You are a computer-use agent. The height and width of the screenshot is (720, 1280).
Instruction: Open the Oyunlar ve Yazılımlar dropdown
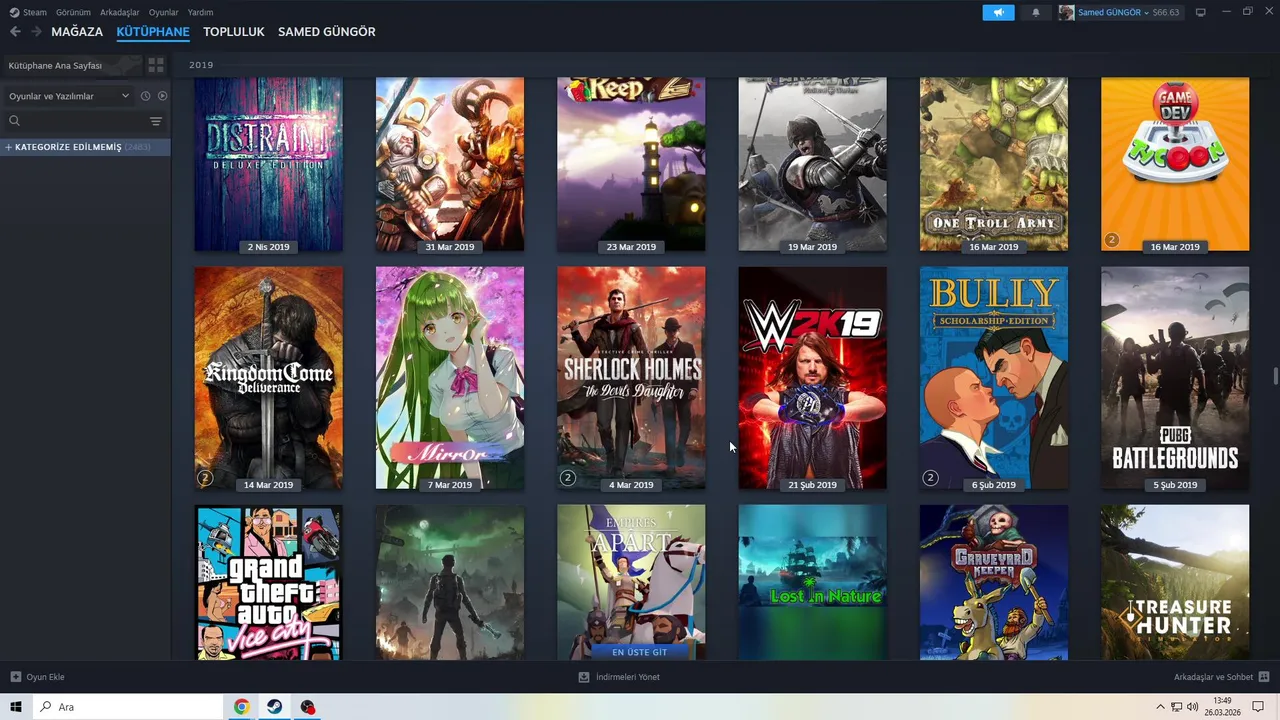coord(68,96)
